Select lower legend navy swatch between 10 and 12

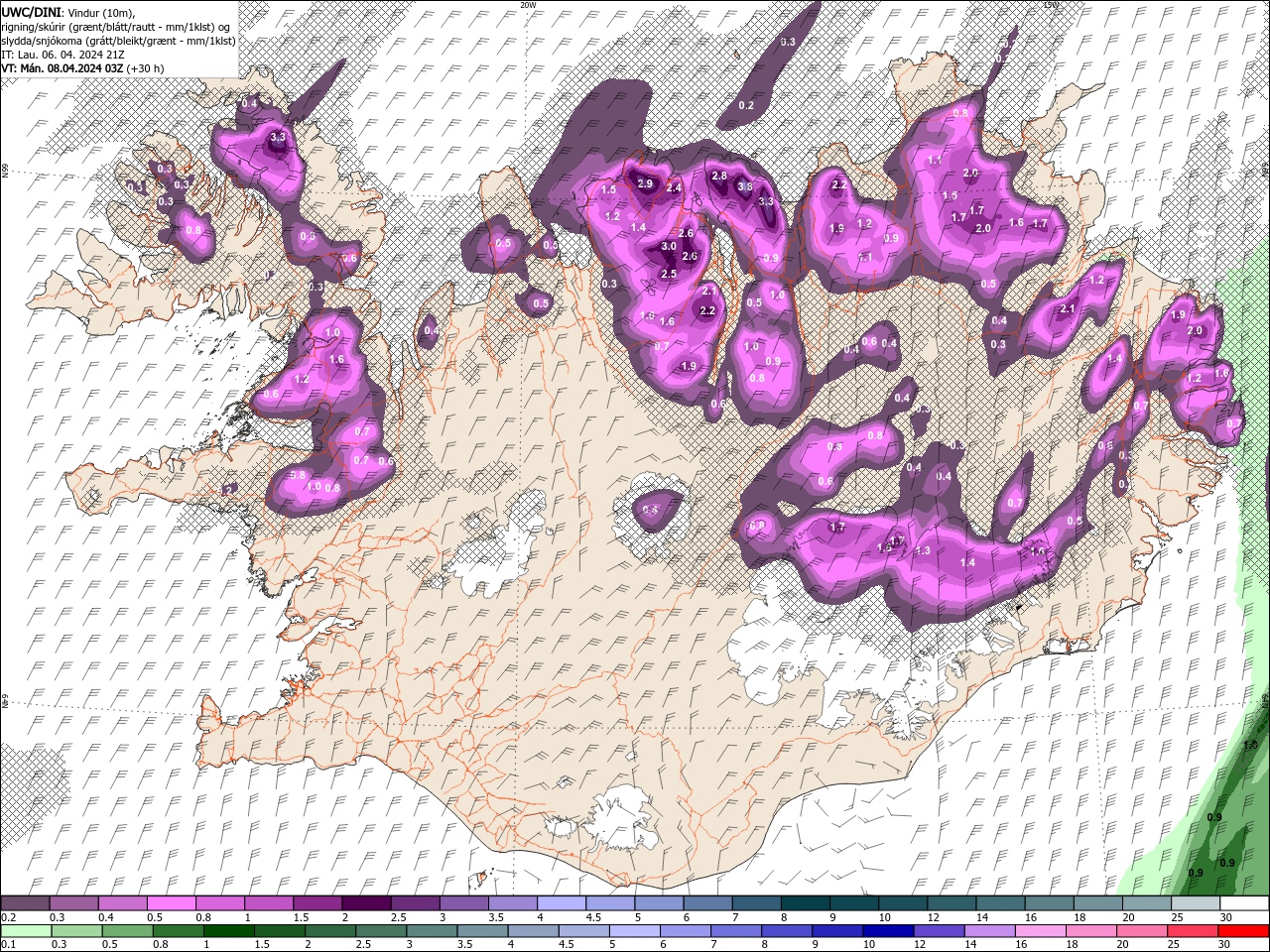click(888, 931)
